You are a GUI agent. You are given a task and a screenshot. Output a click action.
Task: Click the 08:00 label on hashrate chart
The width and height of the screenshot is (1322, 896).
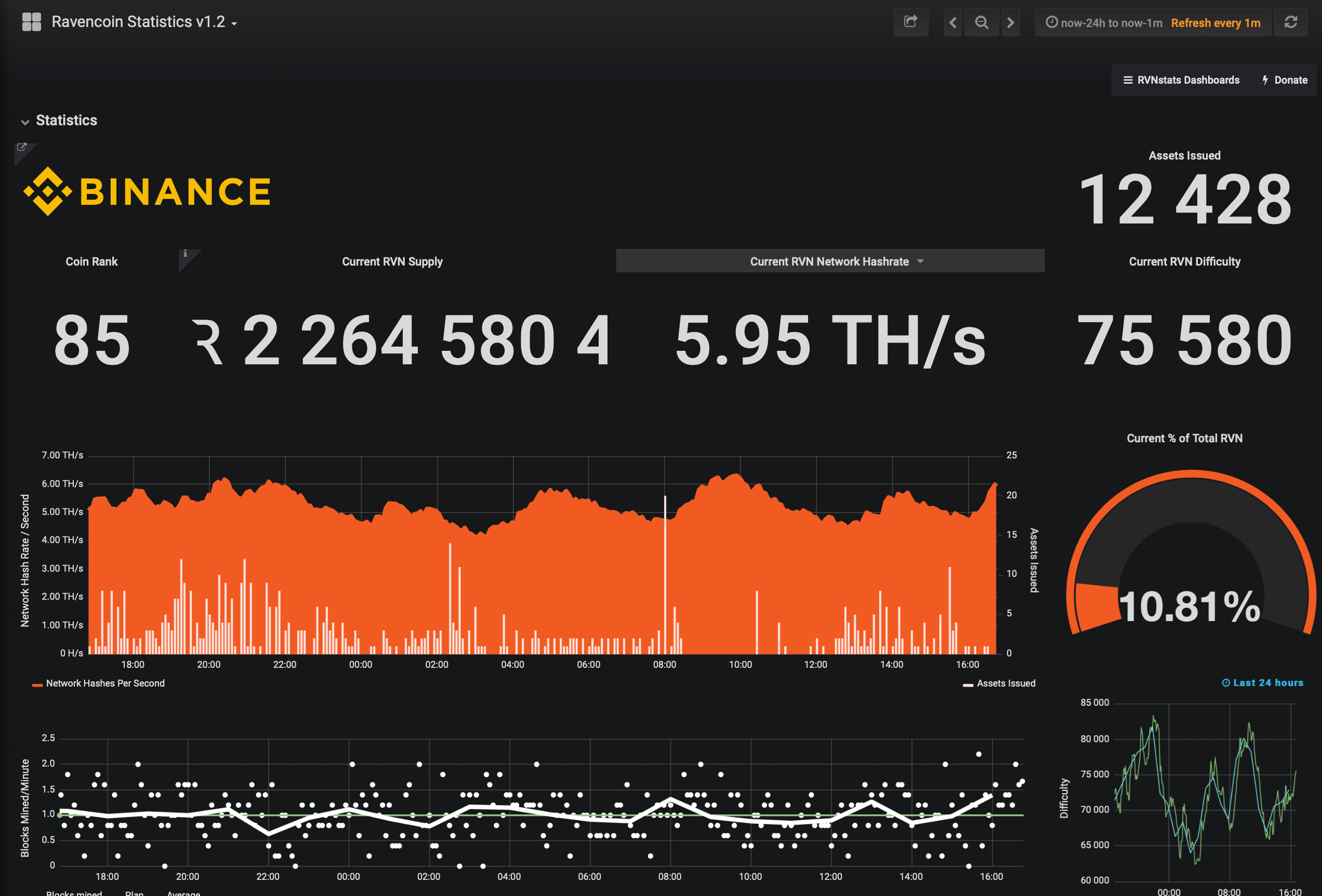(665, 664)
